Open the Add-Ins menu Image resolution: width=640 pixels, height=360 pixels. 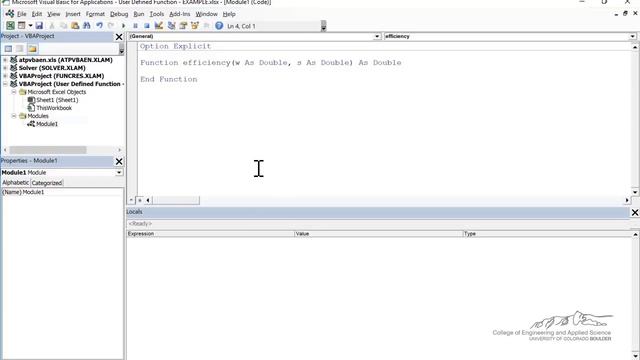(180, 14)
